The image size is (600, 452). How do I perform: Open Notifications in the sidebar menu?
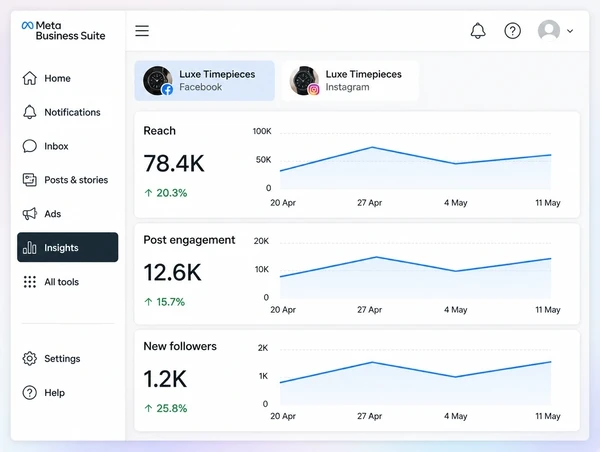(x=72, y=112)
